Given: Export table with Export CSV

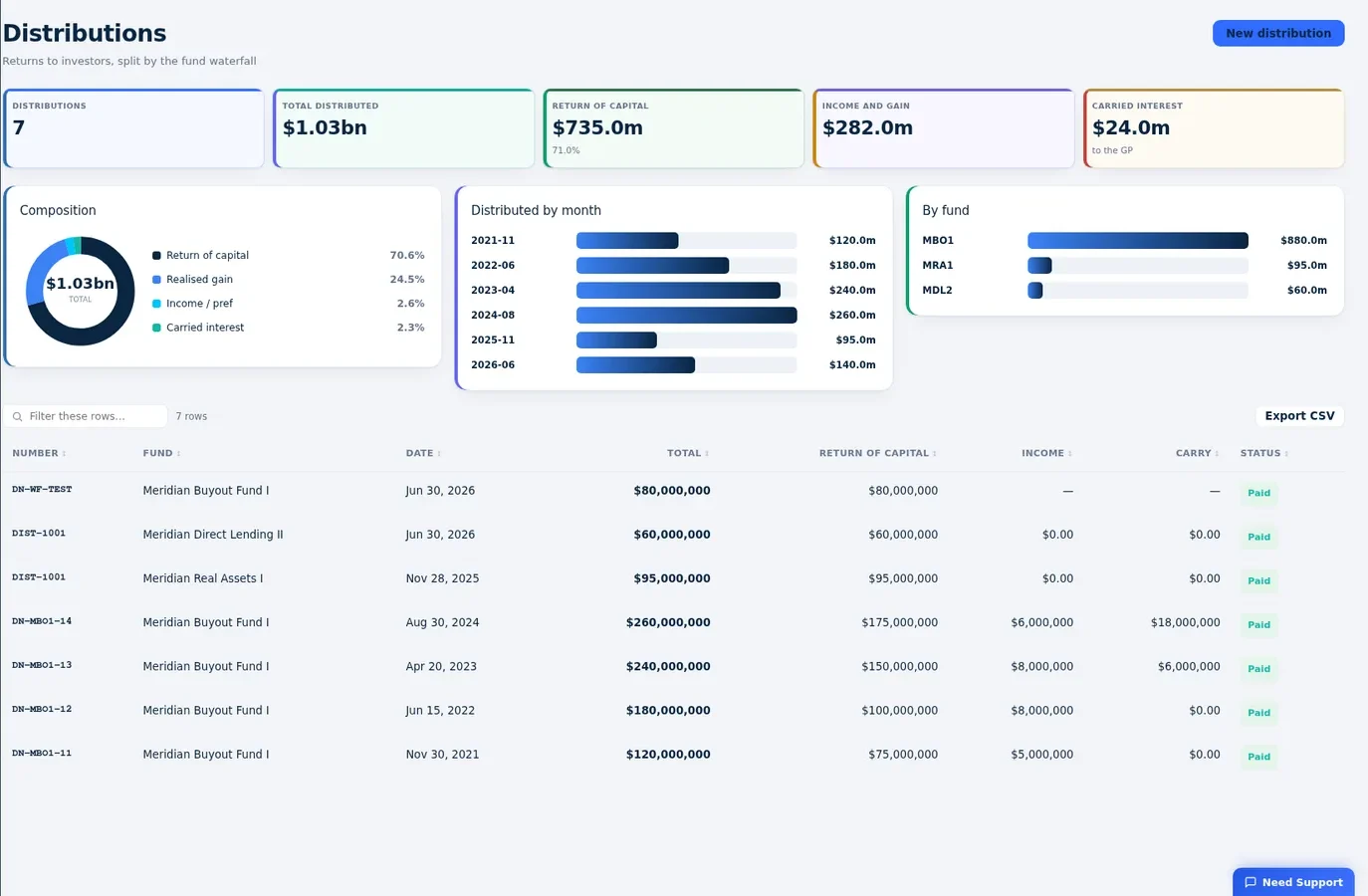Looking at the screenshot, I should [1299, 416].
